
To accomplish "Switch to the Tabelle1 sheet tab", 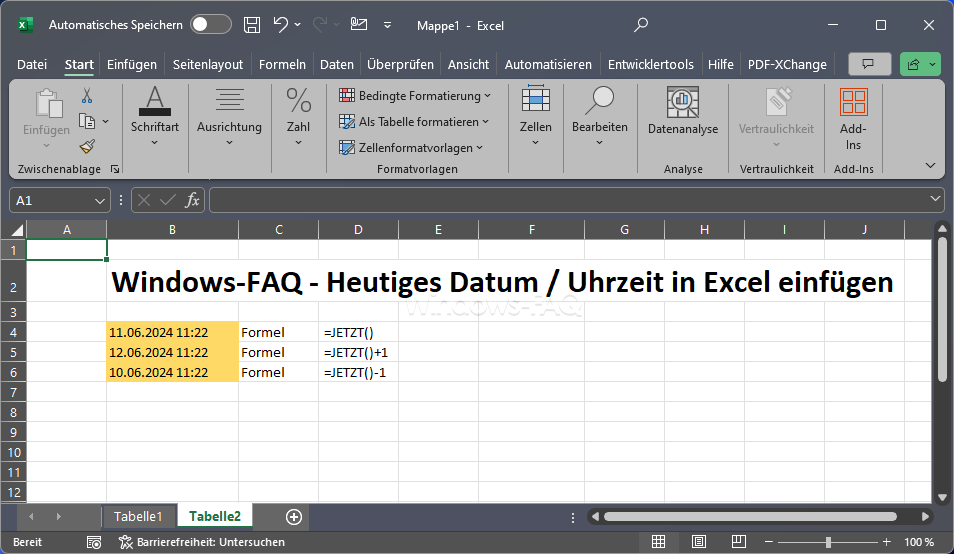I will [x=138, y=516].
